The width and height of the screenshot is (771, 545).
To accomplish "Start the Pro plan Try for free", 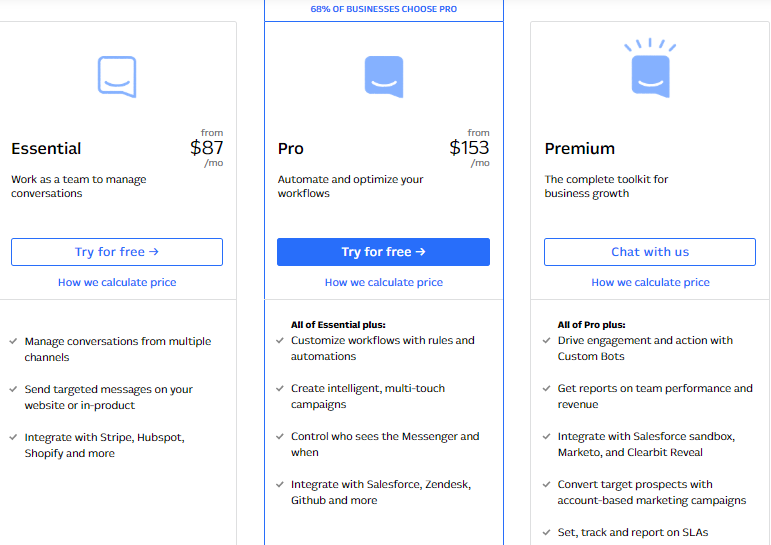I will tap(384, 252).
